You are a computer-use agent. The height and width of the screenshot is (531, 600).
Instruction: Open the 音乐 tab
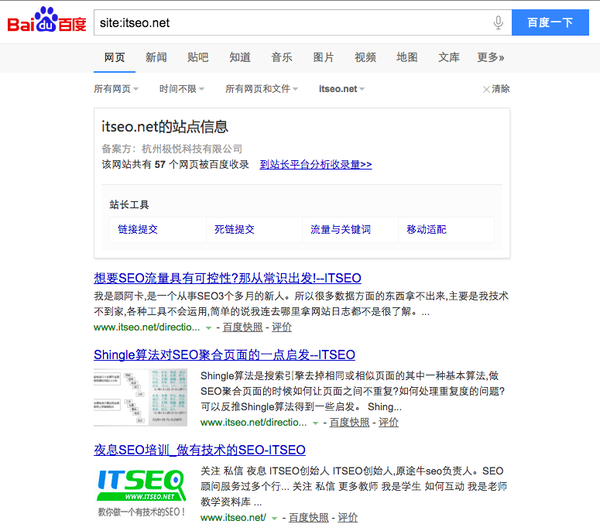point(282,57)
